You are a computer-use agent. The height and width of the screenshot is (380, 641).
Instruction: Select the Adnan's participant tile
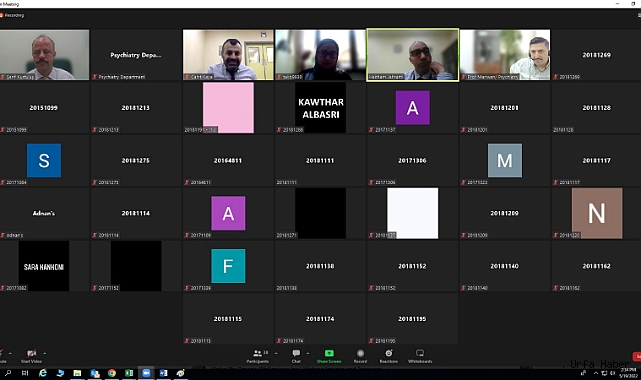pos(44,213)
